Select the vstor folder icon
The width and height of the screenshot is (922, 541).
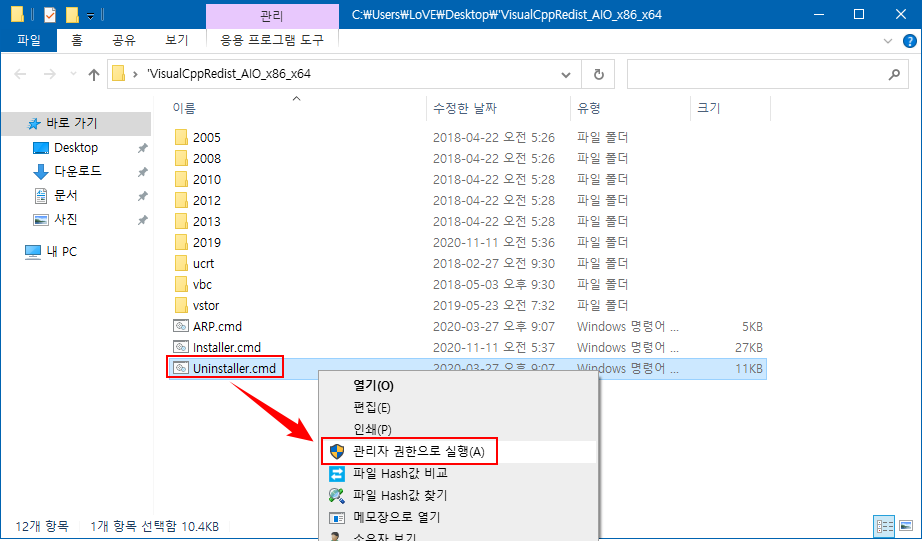click(x=181, y=306)
